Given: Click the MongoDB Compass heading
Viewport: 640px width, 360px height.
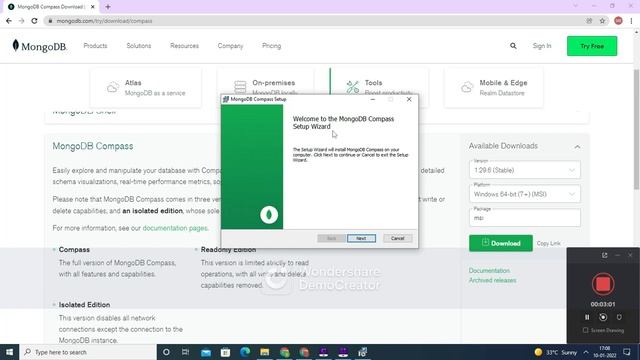Looking at the screenshot, I should coord(93,146).
